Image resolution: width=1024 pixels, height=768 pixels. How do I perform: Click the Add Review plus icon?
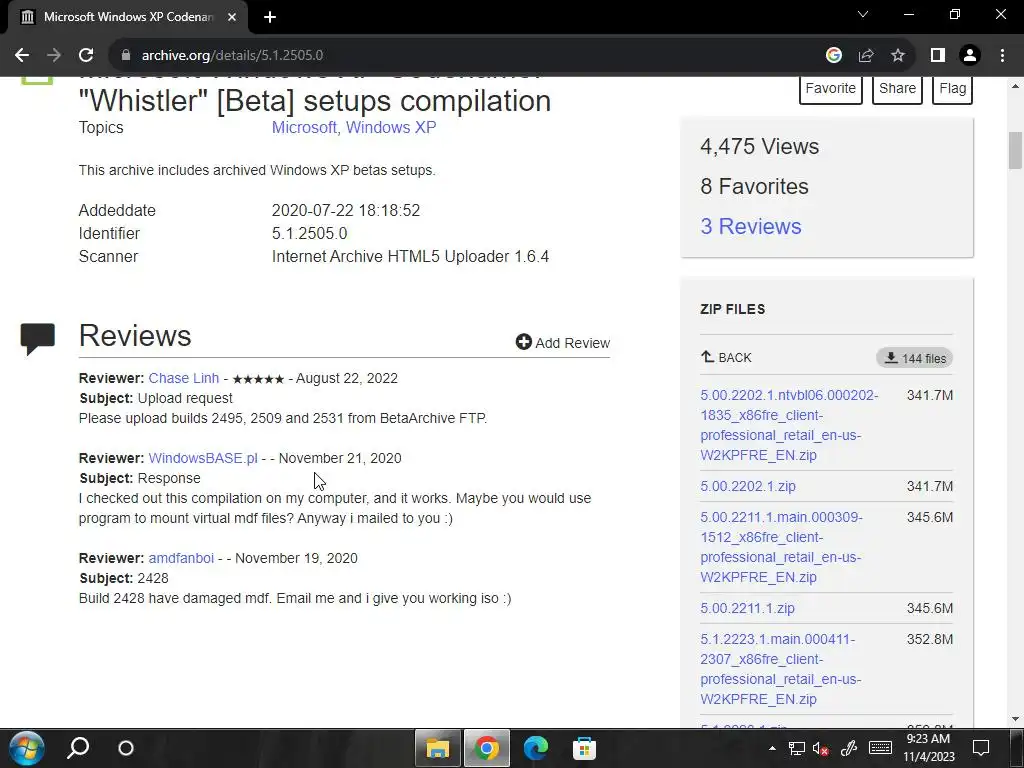pyautogui.click(x=523, y=342)
